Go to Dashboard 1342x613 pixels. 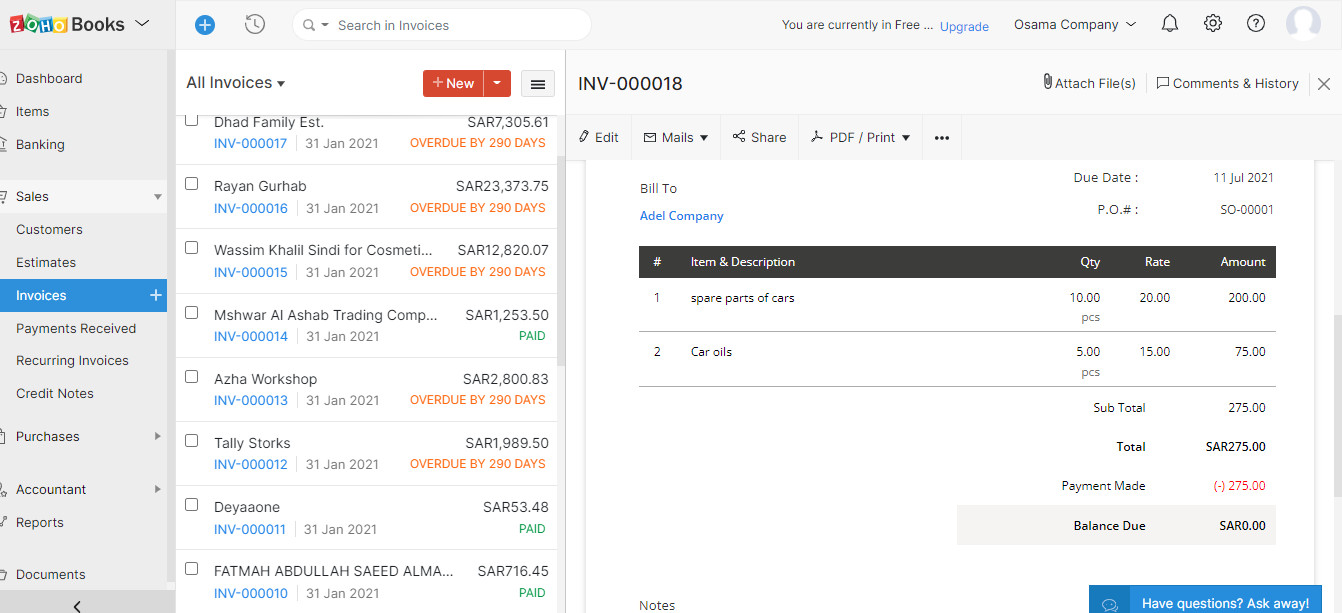pyautogui.click(x=49, y=79)
